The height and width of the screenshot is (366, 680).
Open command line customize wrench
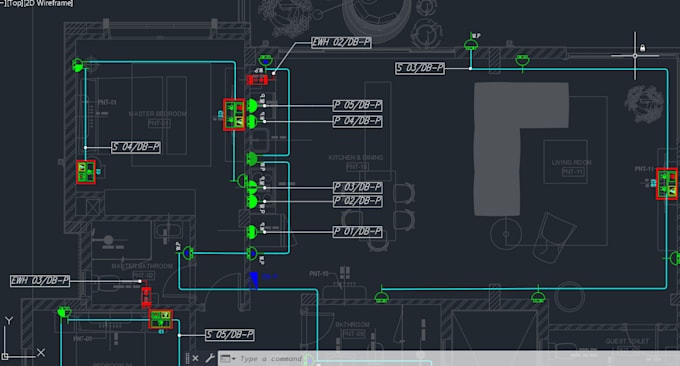tap(210, 358)
